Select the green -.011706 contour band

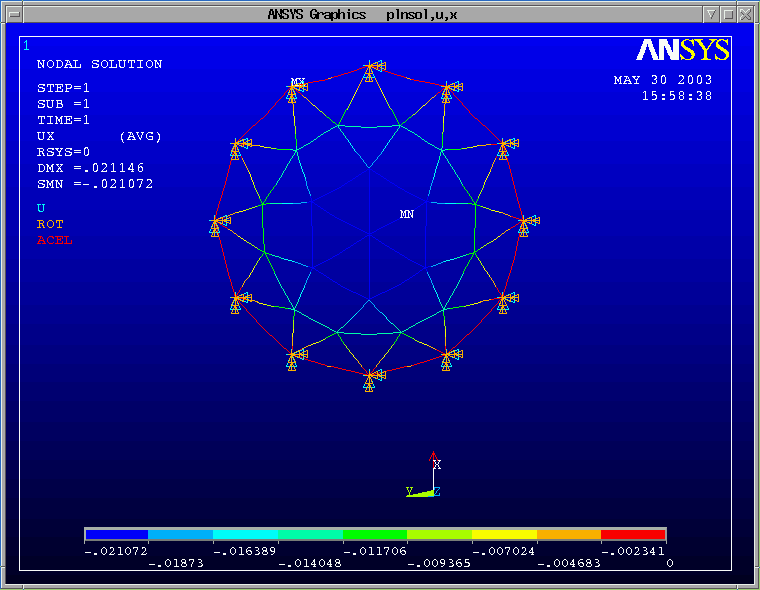[x=375, y=534]
